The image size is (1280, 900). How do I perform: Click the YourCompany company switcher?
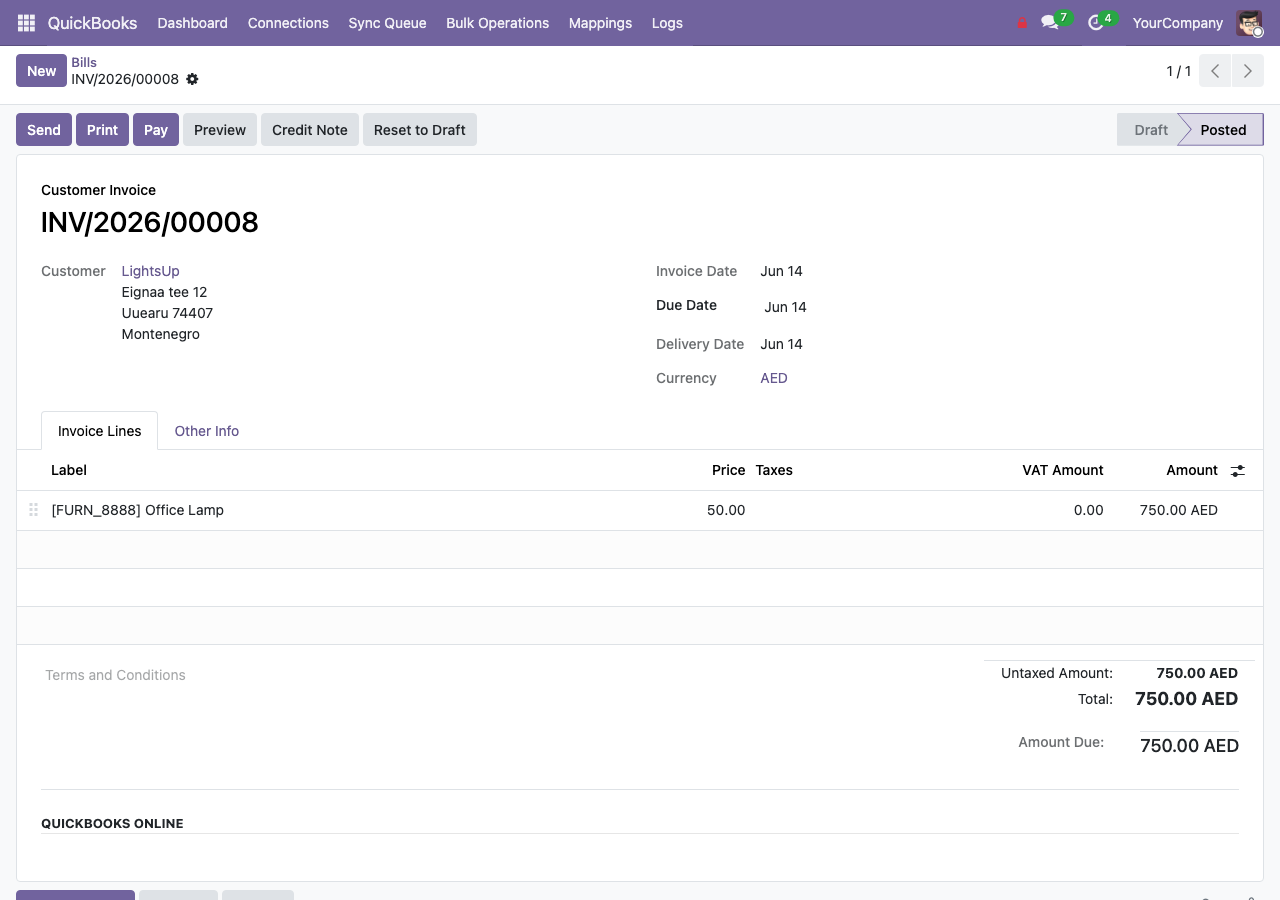tap(1177, 23)
